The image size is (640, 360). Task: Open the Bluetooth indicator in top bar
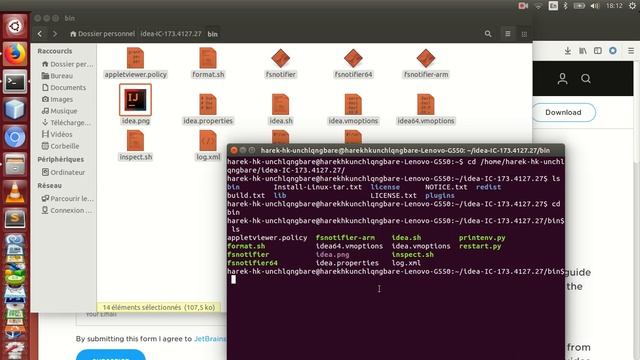(565, 6)
